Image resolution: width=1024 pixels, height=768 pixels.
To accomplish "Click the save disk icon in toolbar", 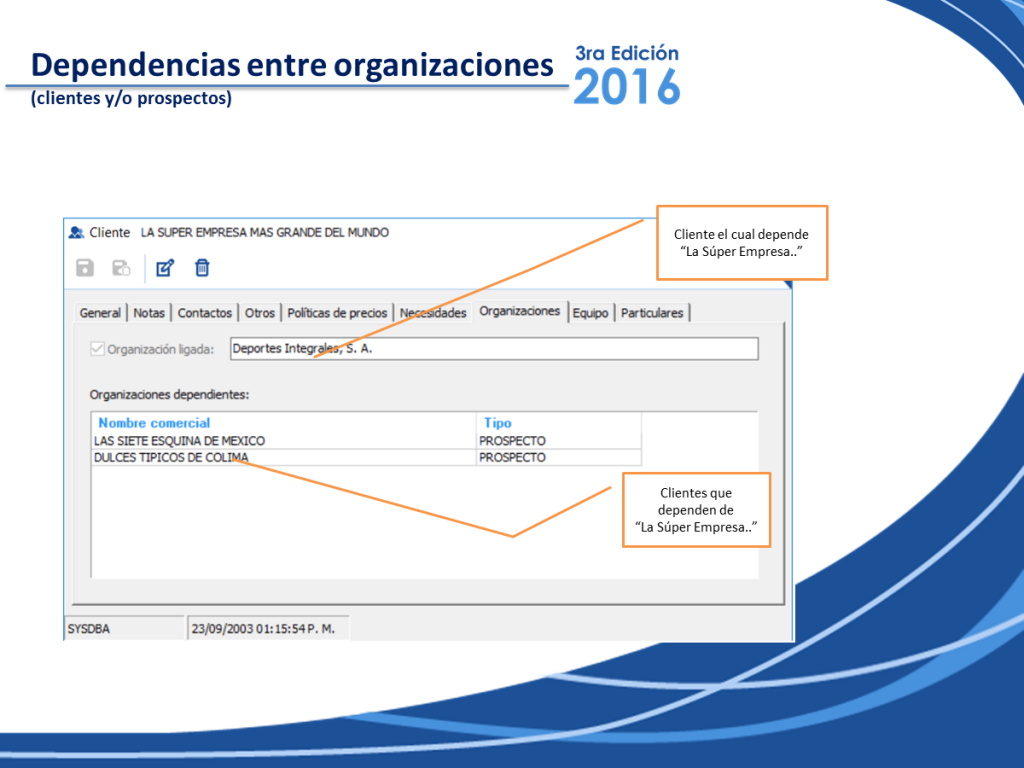I will coord(85,268).
